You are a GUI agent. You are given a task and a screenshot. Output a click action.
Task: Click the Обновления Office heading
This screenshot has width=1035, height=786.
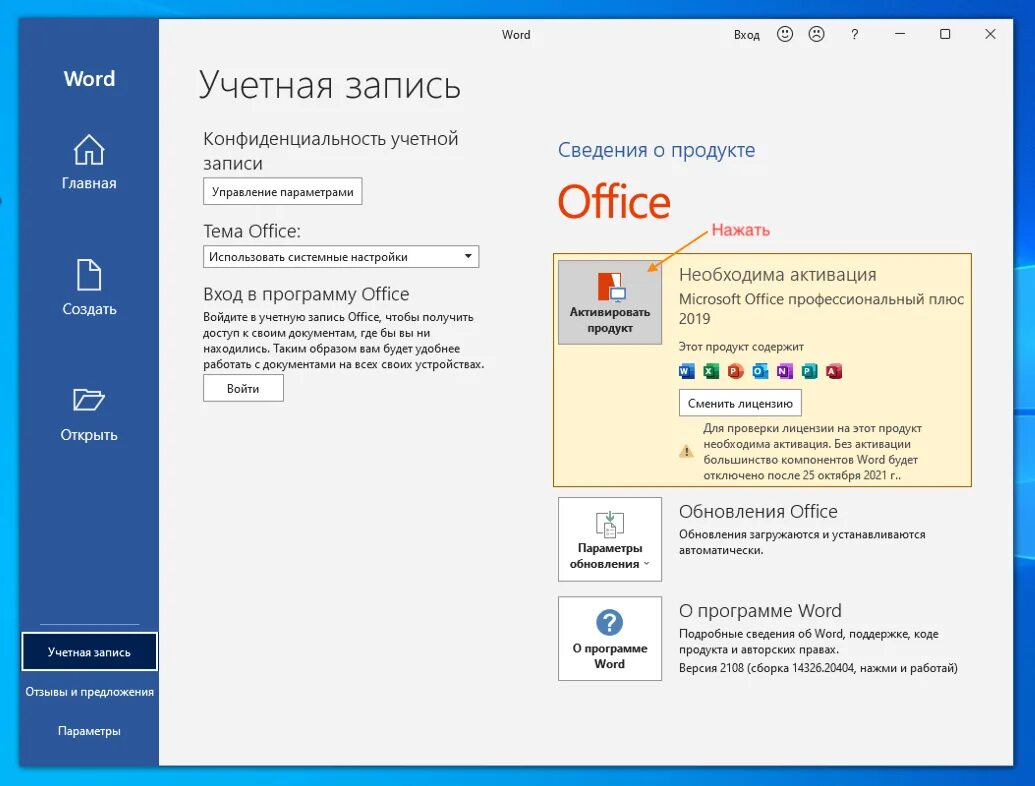[758, 511]
